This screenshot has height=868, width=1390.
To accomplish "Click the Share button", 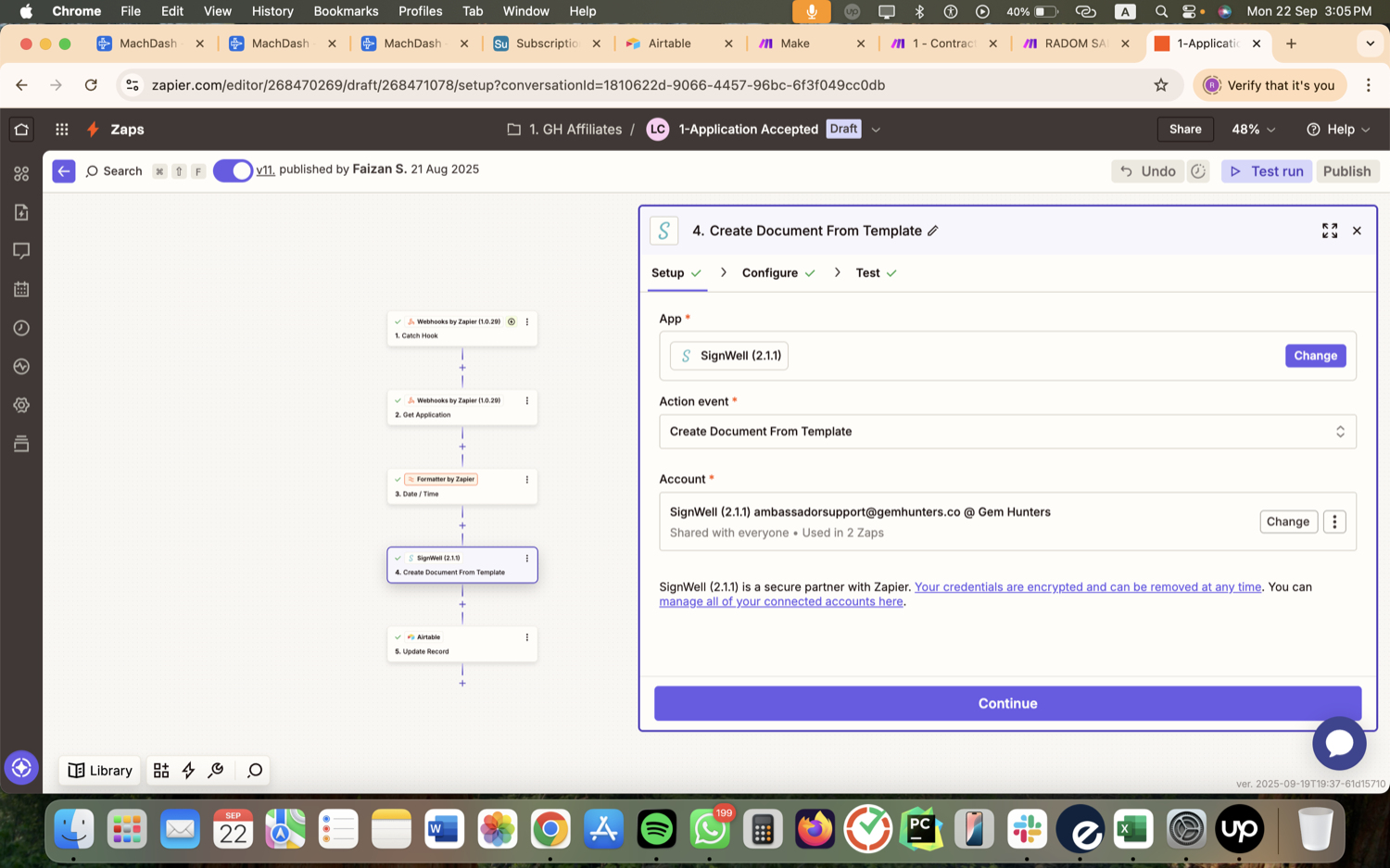I will 1185,129.
